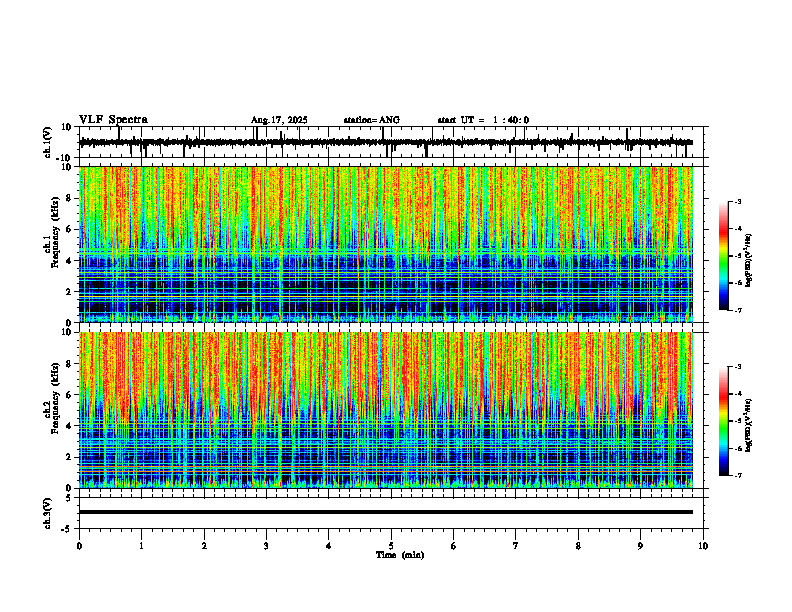Screen dimensions: 792x612
Task: Click the "Time (min)" axis label
Action: [x=400, y=555]
